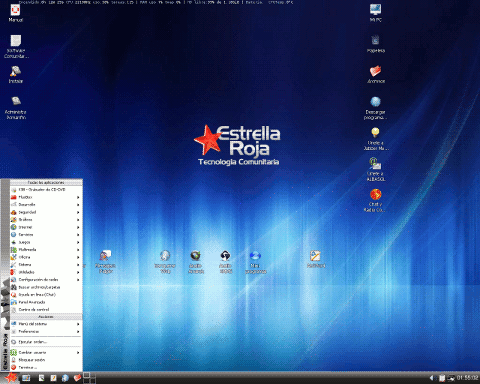This screenshot has height=384, width=480.
Task: Open the Archivos folder icon
Action: point(376,74)
